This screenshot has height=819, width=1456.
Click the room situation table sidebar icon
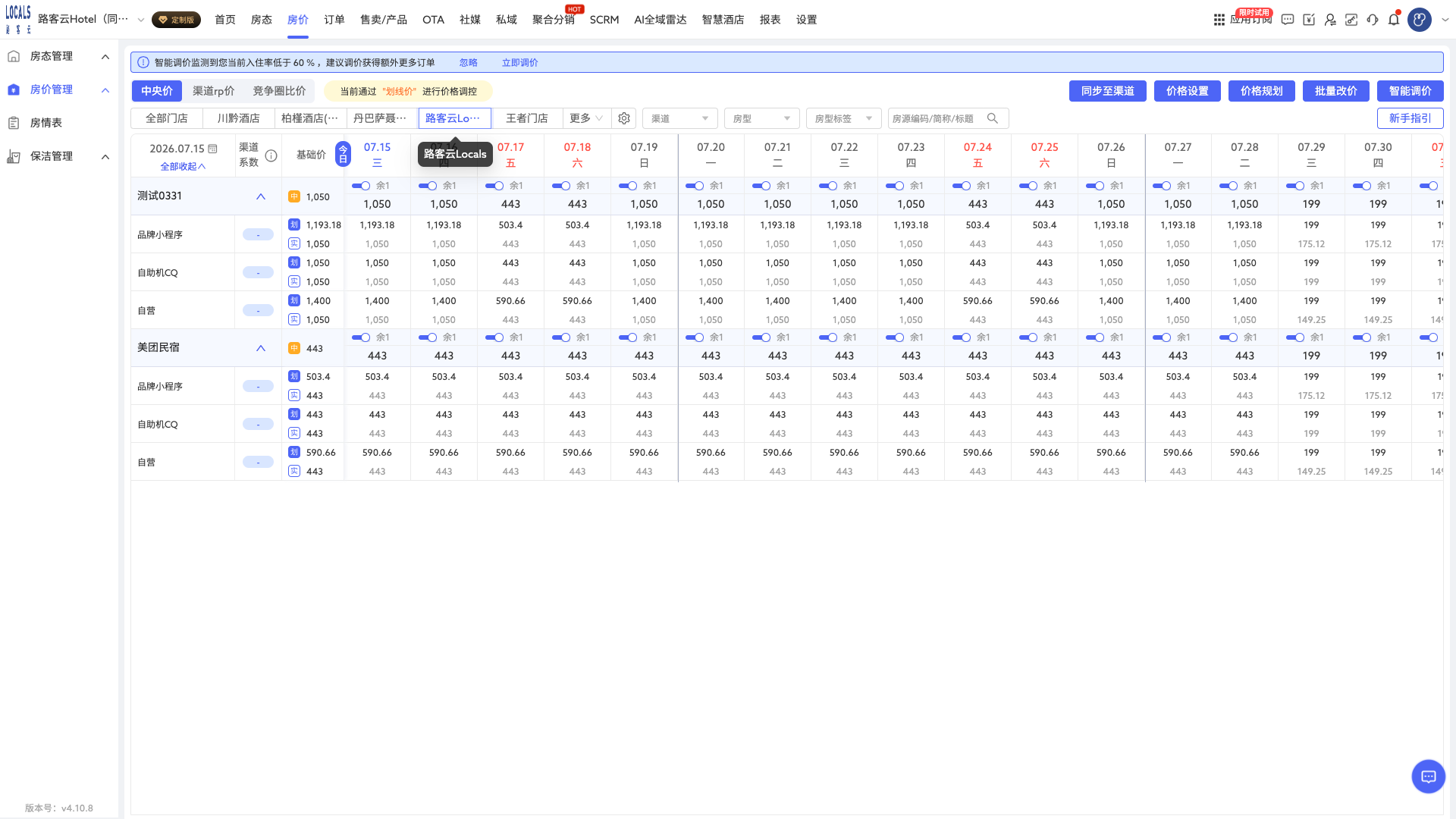14,123
